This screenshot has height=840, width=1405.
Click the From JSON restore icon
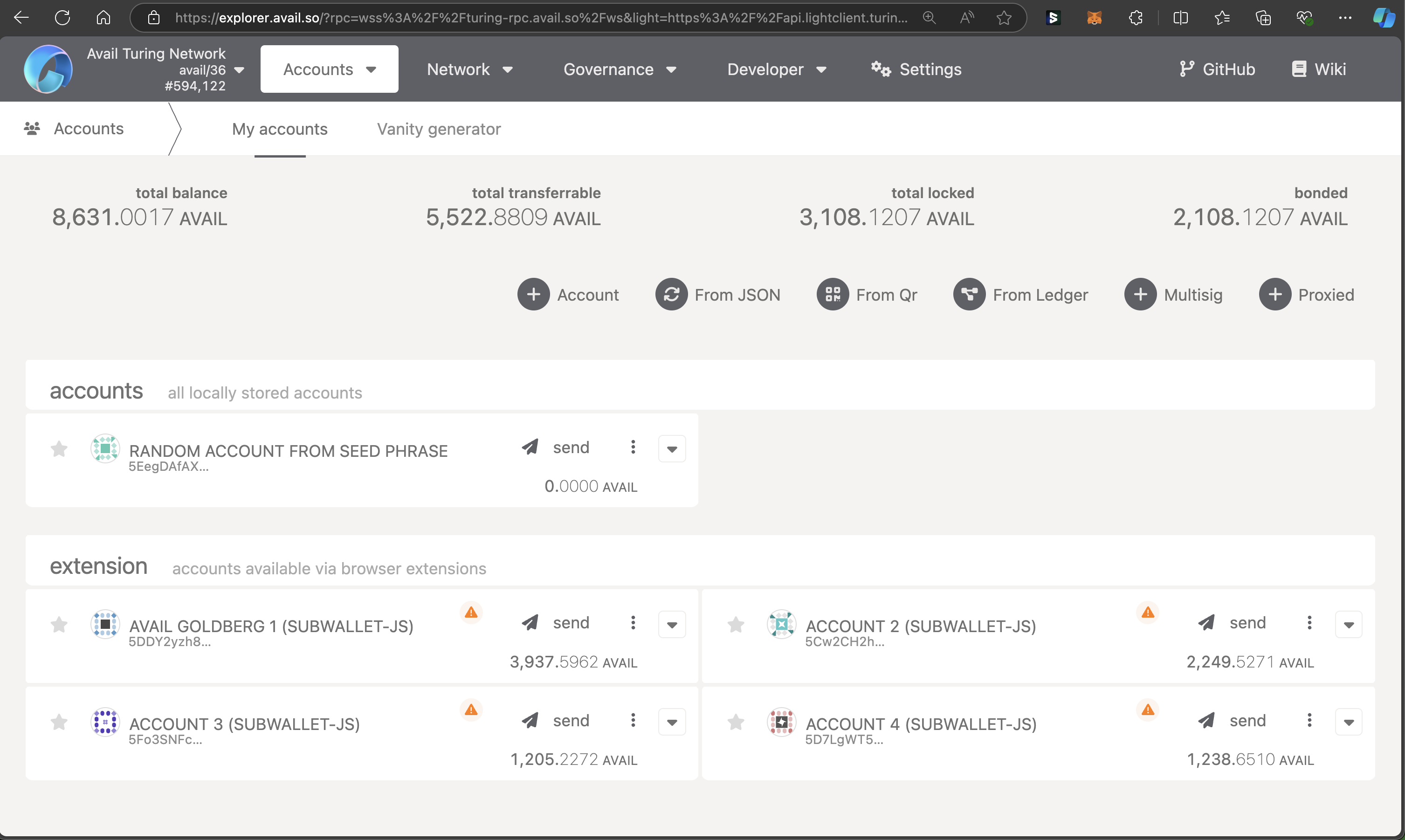tap(671, 294)
